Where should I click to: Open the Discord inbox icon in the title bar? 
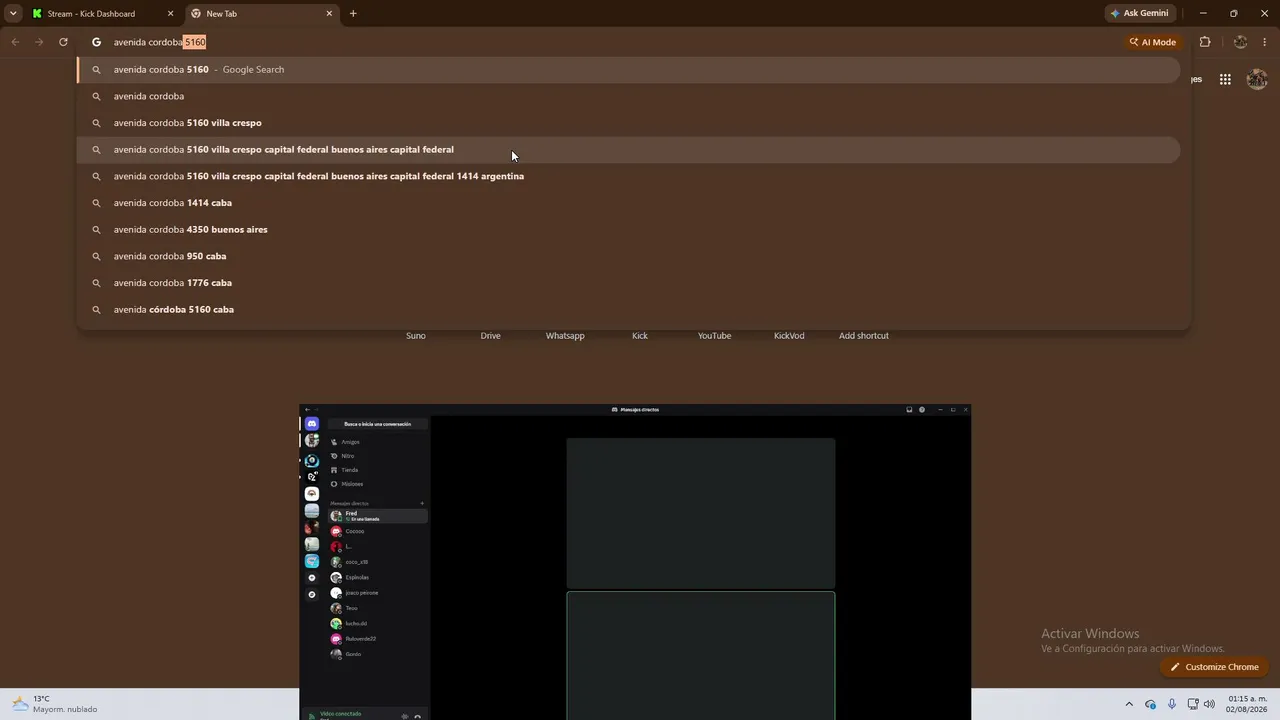coord(909,410)
